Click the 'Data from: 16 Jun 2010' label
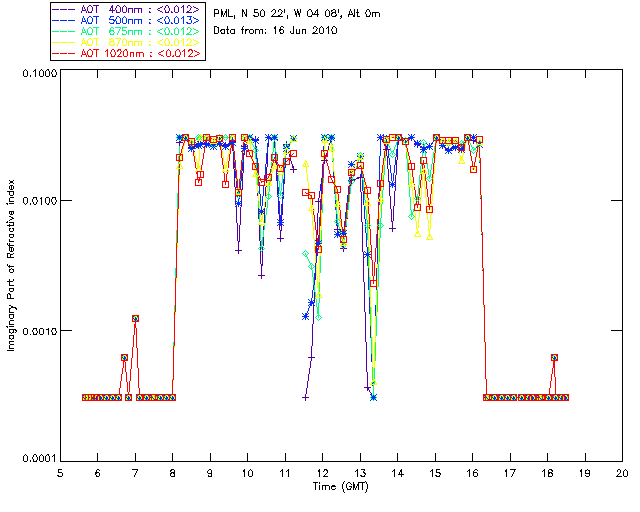The width and height of the screenshot is (640, 512). click(276, 31)
